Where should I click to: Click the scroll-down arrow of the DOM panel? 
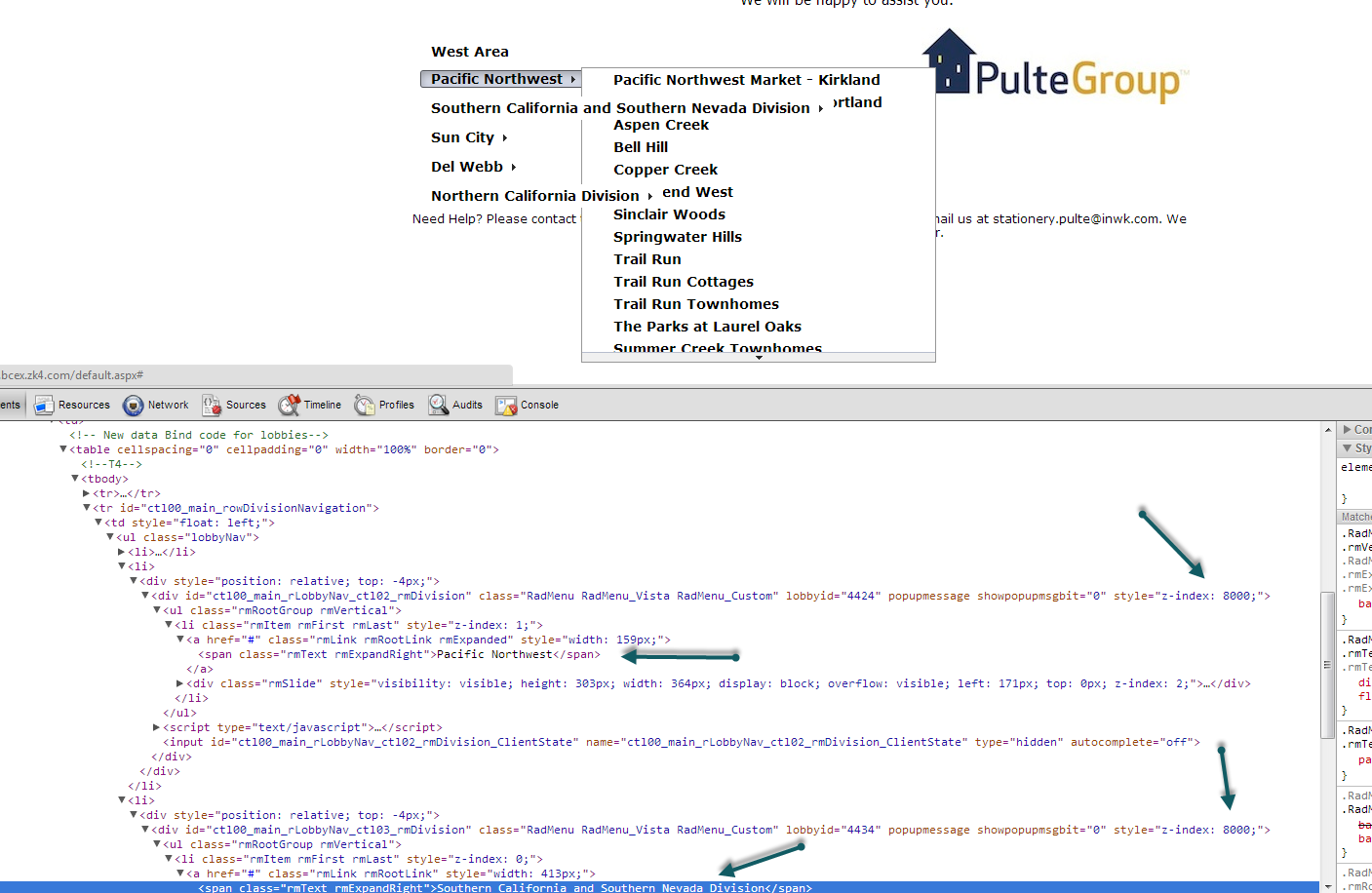1328,886
